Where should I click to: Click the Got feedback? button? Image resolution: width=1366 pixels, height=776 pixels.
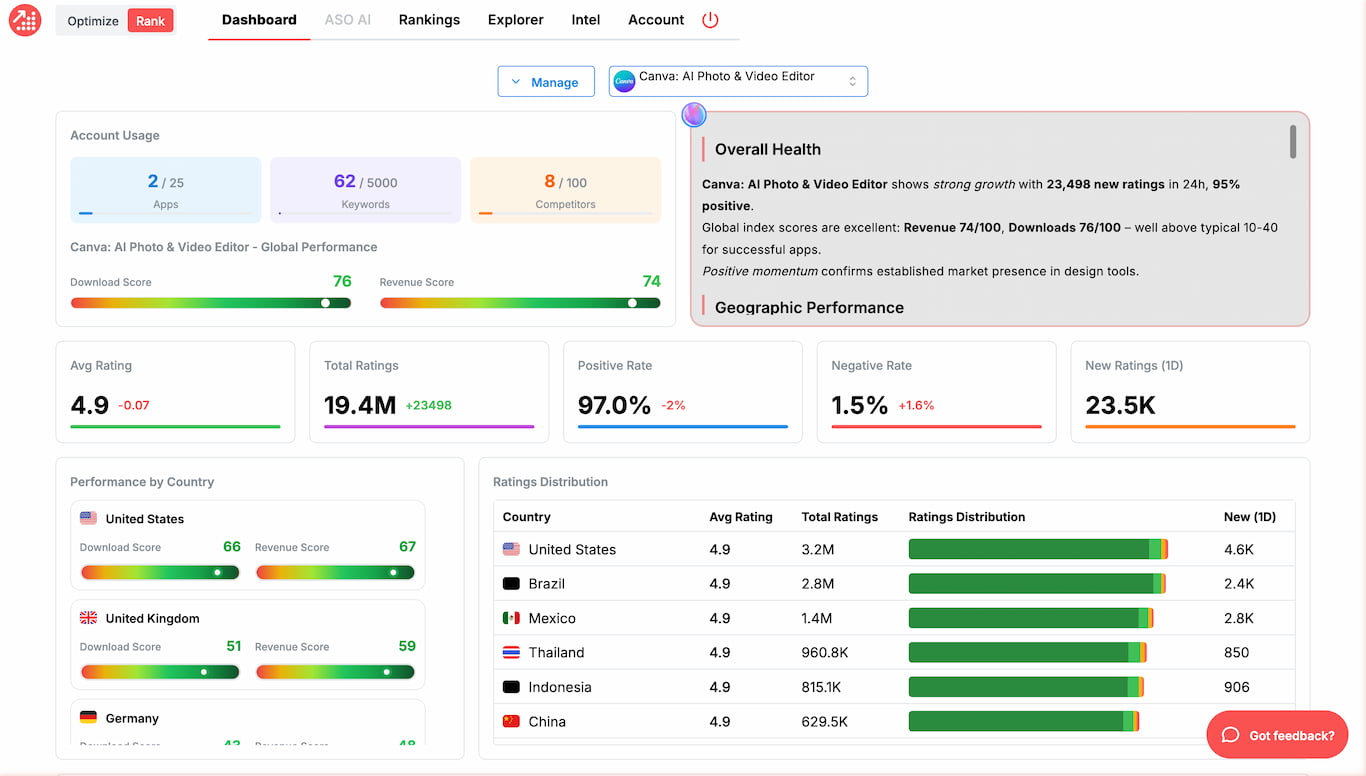point(1277,735)
